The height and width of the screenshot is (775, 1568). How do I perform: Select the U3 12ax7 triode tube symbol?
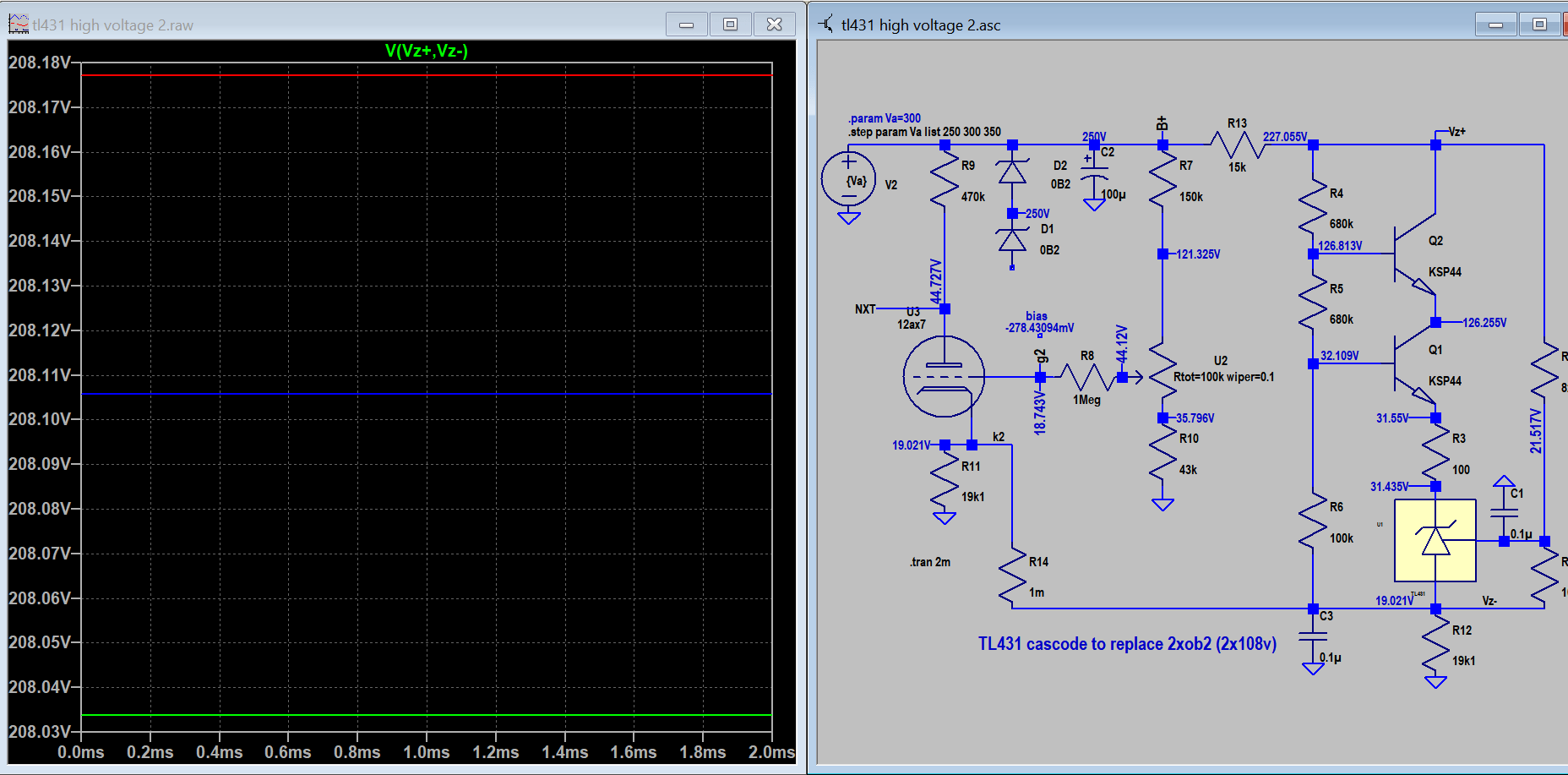pos(944,376)
